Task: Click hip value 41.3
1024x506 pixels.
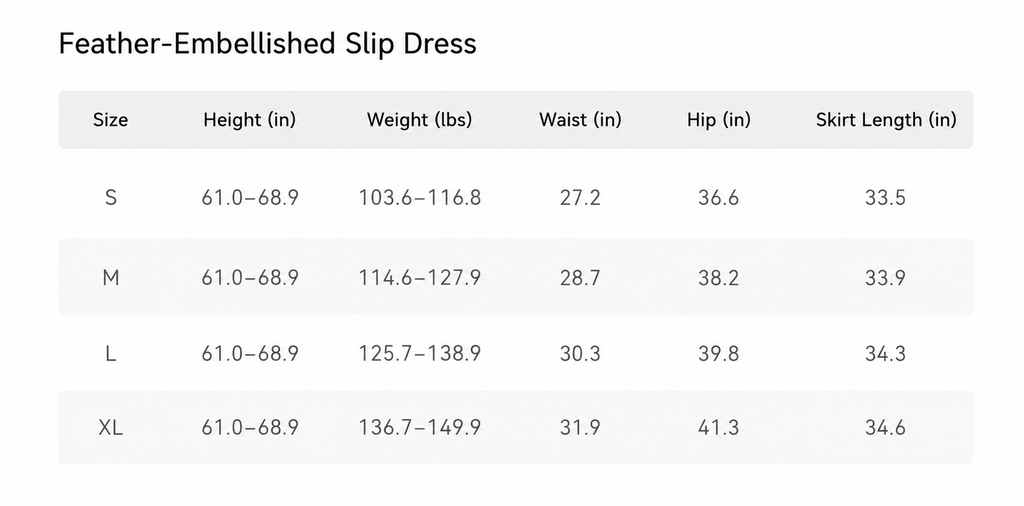Action: pyautogui.click(x=718, y=428)
